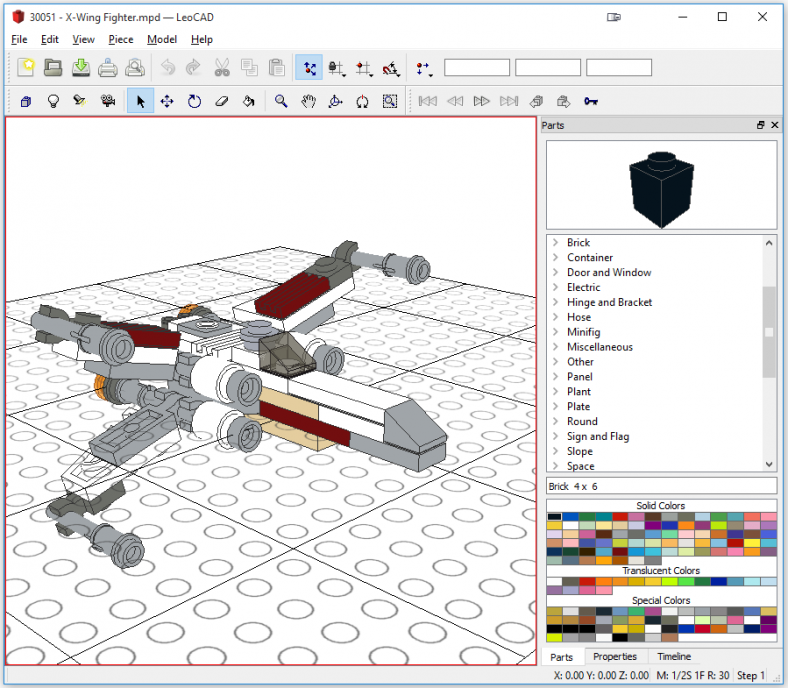The image size is (788, 688).
Task: Expand the Hinge and Bracket category
Action: 555,302
